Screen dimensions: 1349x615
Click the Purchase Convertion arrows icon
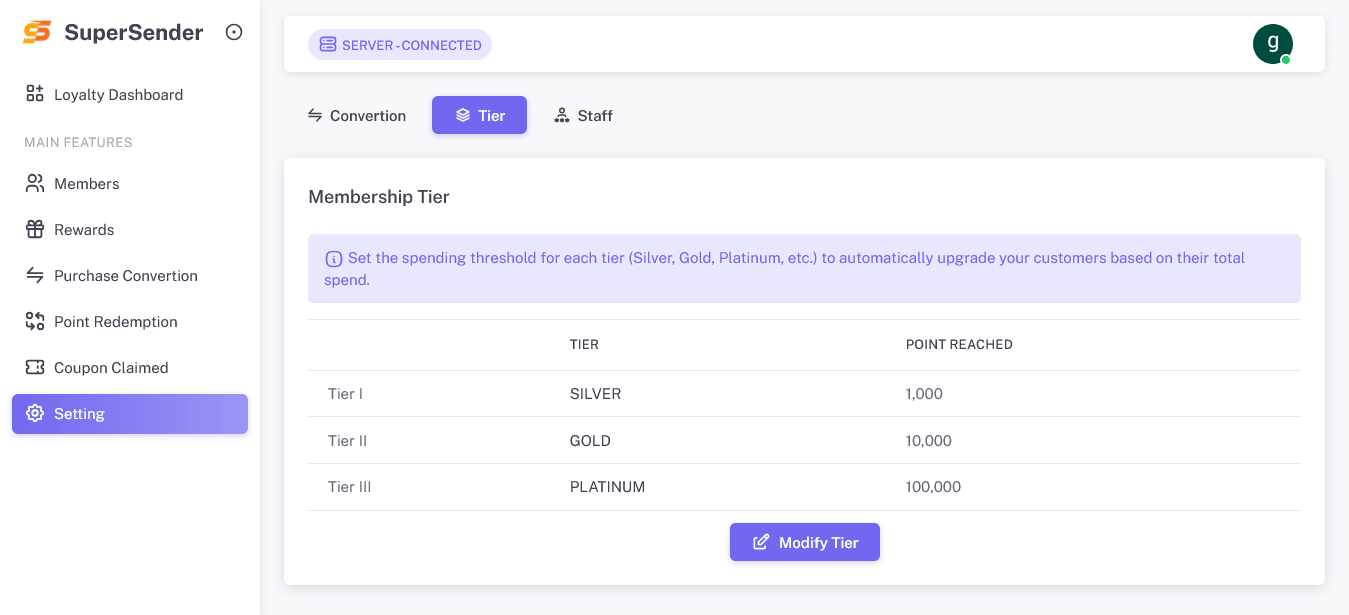[35, 276]
